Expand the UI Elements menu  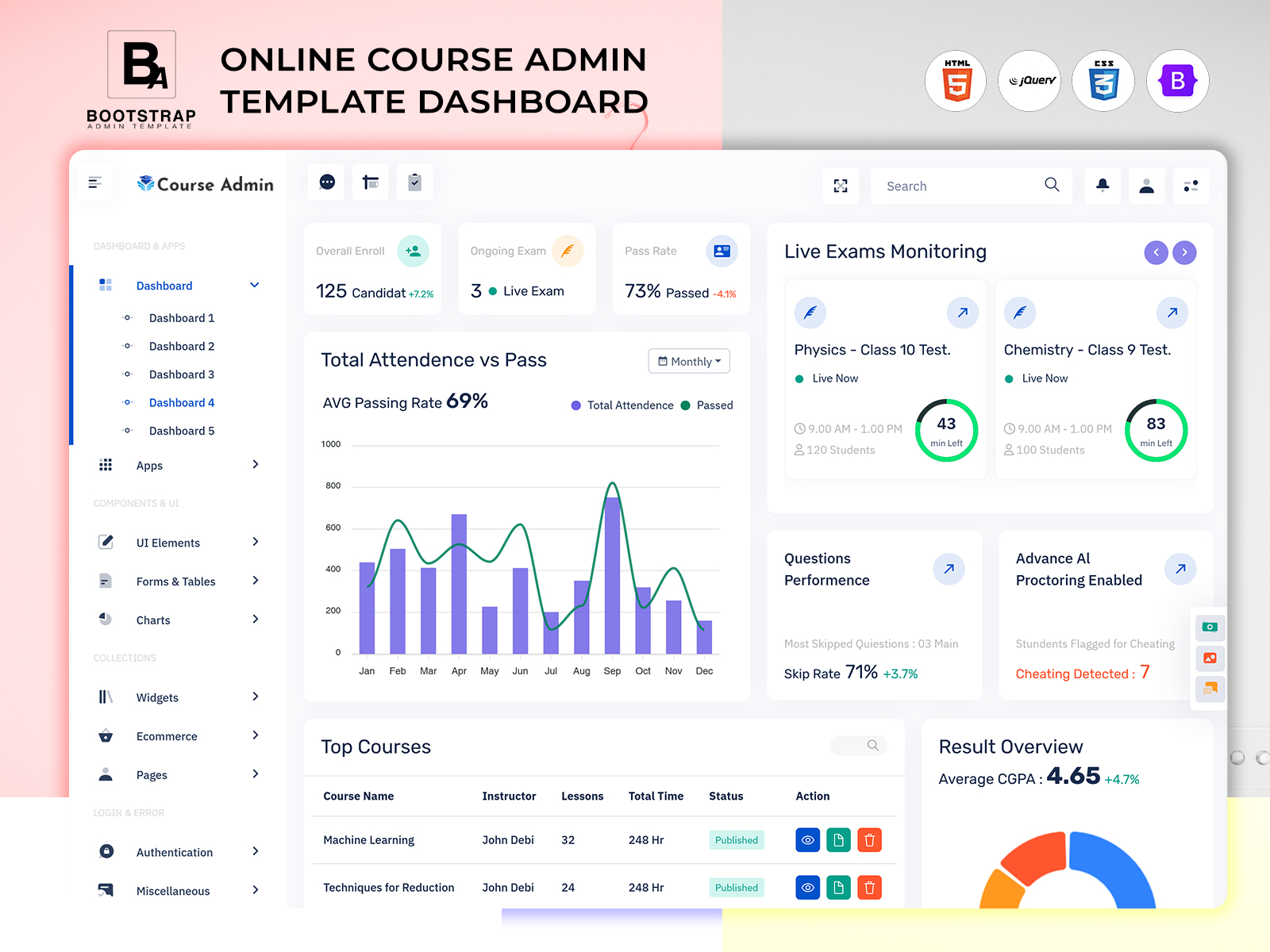coord(179,543)
